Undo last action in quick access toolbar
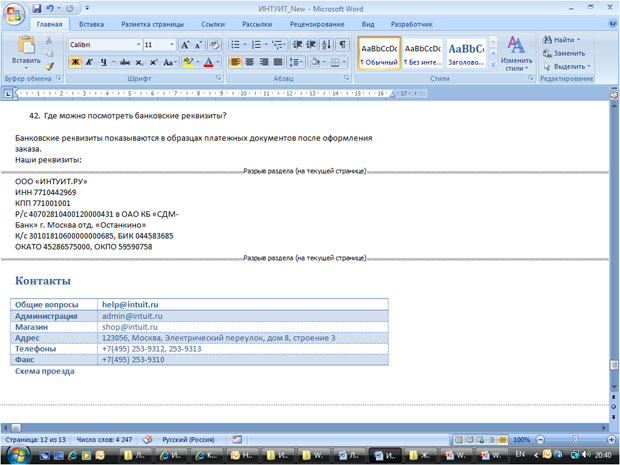620x465 pixels. pos(50,8)
